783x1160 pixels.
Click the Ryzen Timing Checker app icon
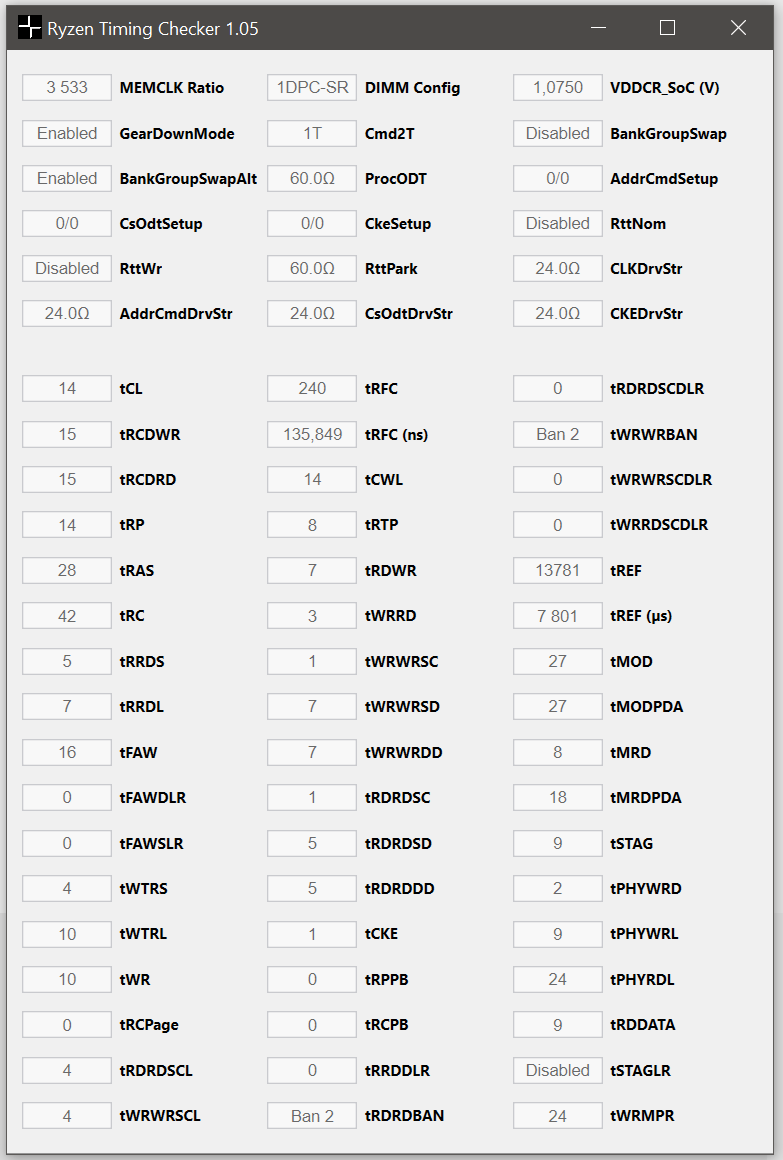click(x=30, y=28)
